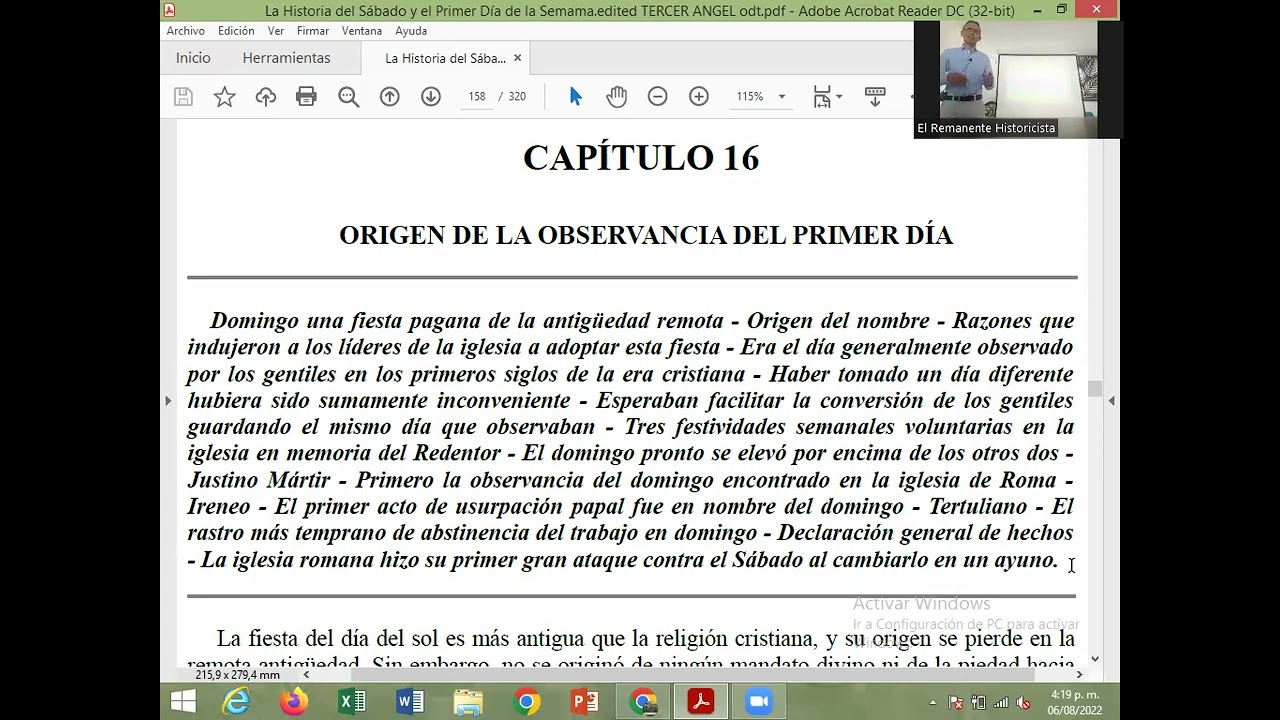Click heading ORIGEN DE LA OBSERVANCIA DEL PRIMER DÍA
The width and height of the screenshot is (1280, 720).
coord(645,235)
